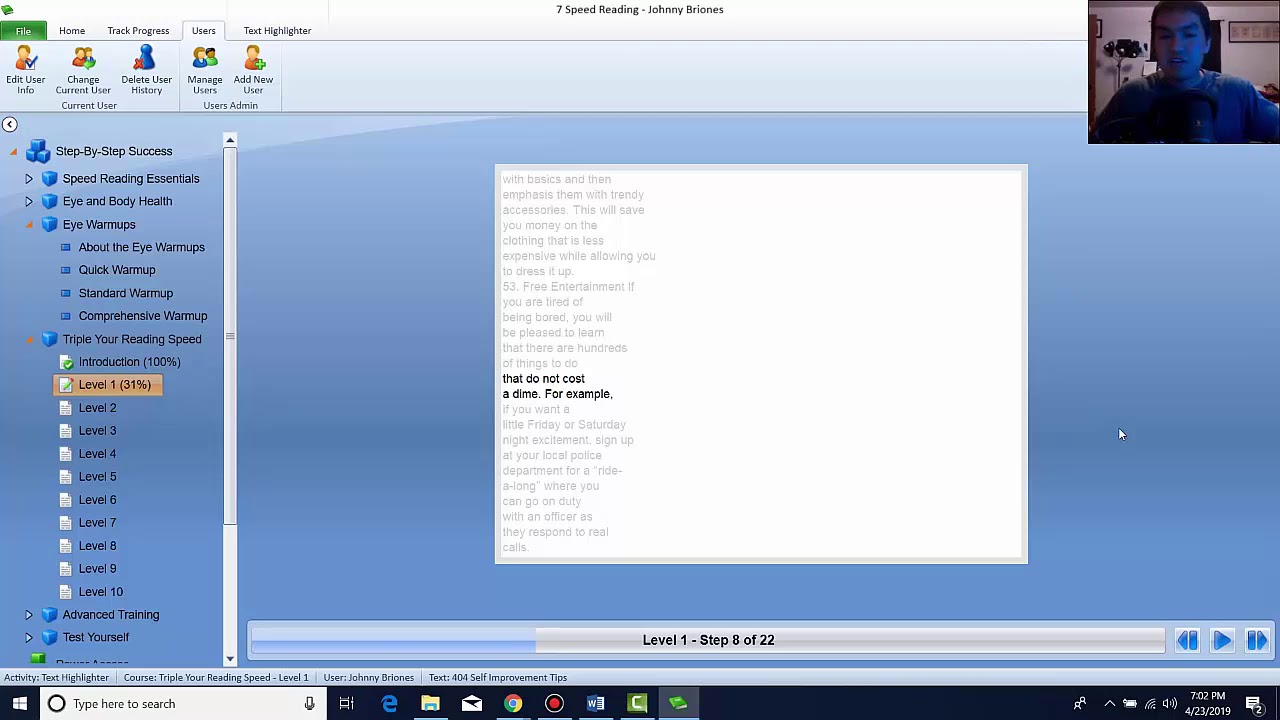This screenshot has width=1280, height=720.
Task: Click "Text: 404 Self Improvement Tips" in status bar
Action: tap(498, 678)
